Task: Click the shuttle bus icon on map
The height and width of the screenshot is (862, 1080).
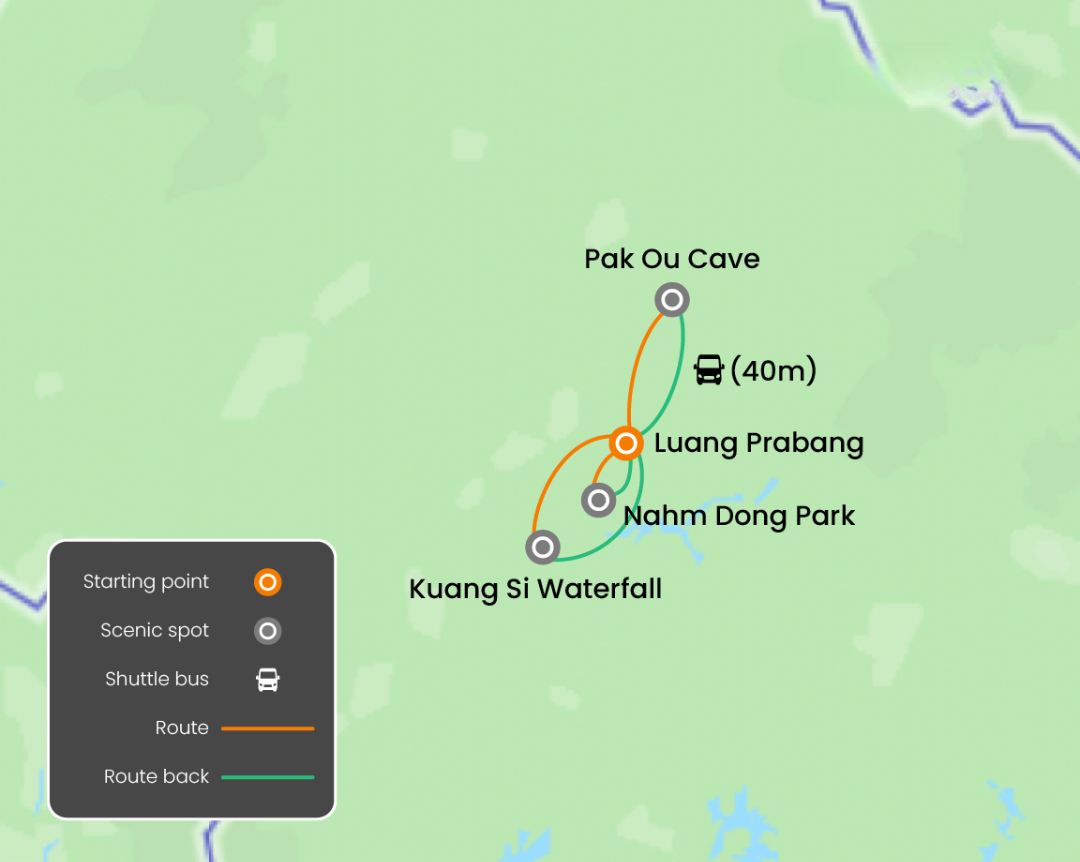Action: tap(709, 369)
